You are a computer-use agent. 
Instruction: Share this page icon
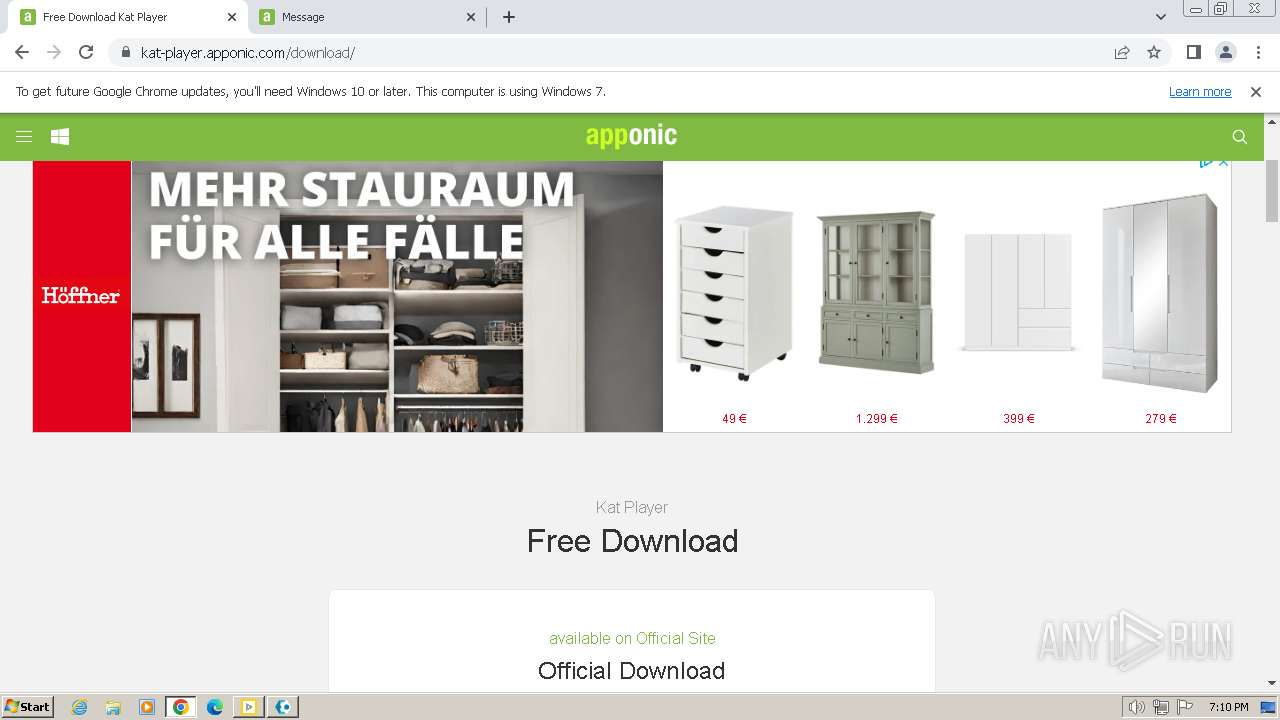(1122, 52)
